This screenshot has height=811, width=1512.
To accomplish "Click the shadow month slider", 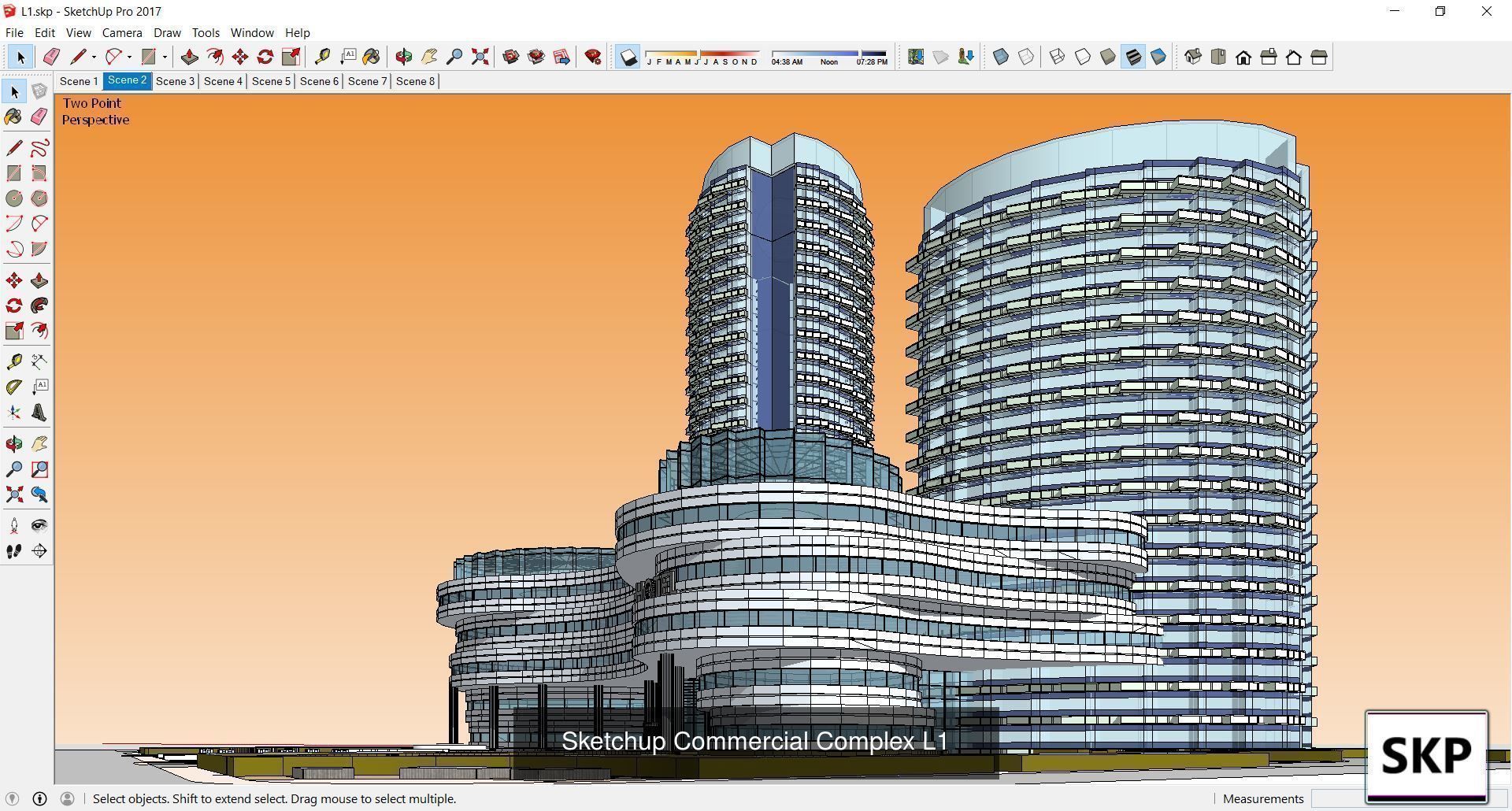I will 702,57.
